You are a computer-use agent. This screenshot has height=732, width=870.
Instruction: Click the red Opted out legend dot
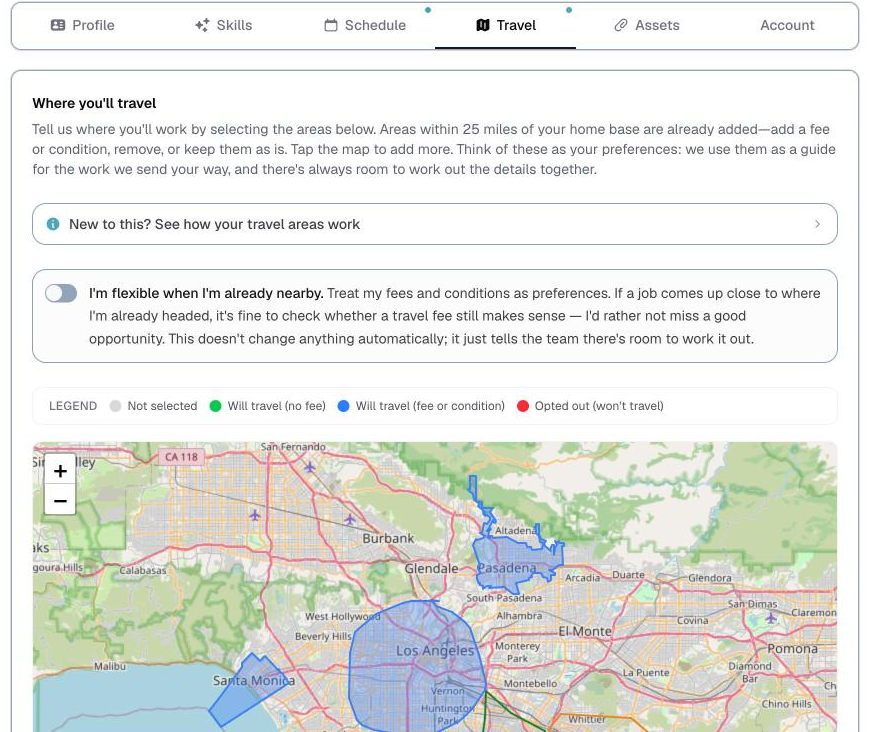523,406
